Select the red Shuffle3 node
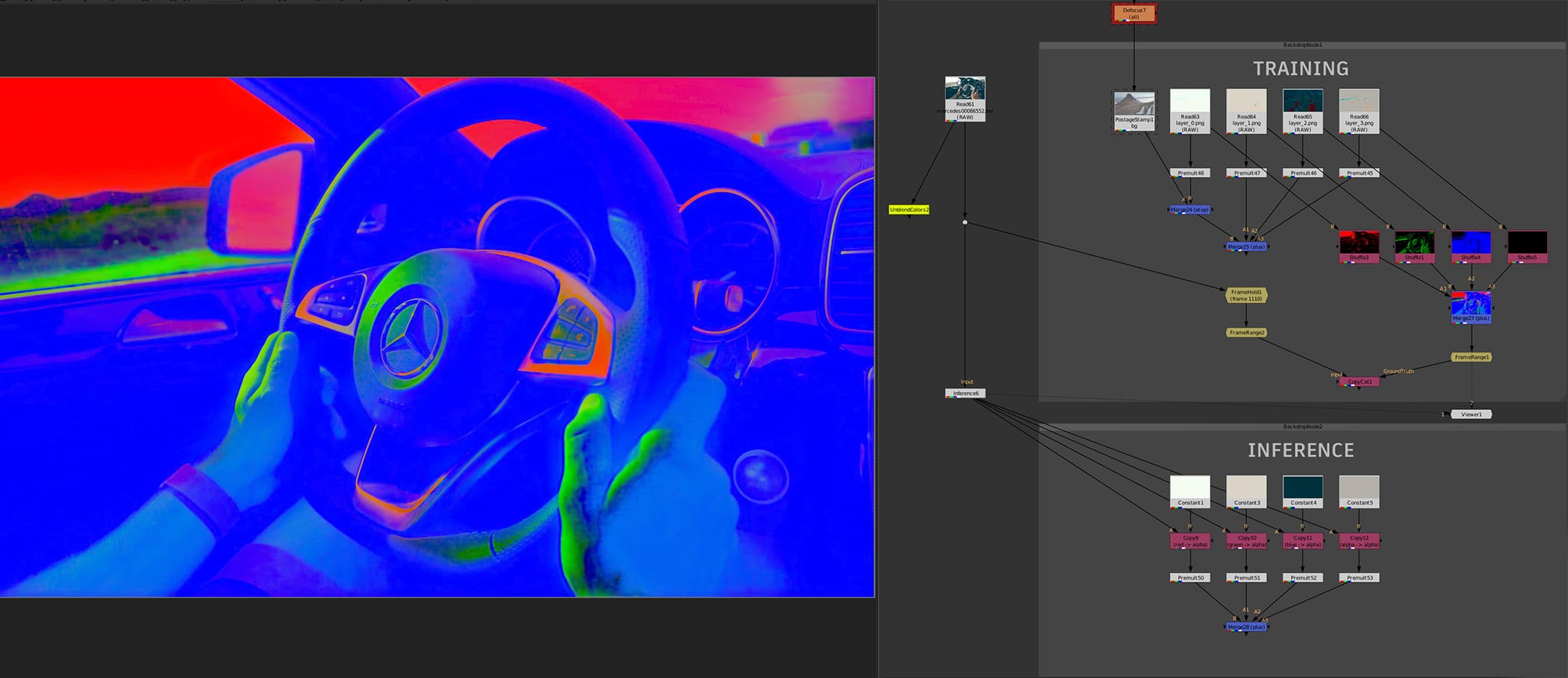 point(1359,247)
